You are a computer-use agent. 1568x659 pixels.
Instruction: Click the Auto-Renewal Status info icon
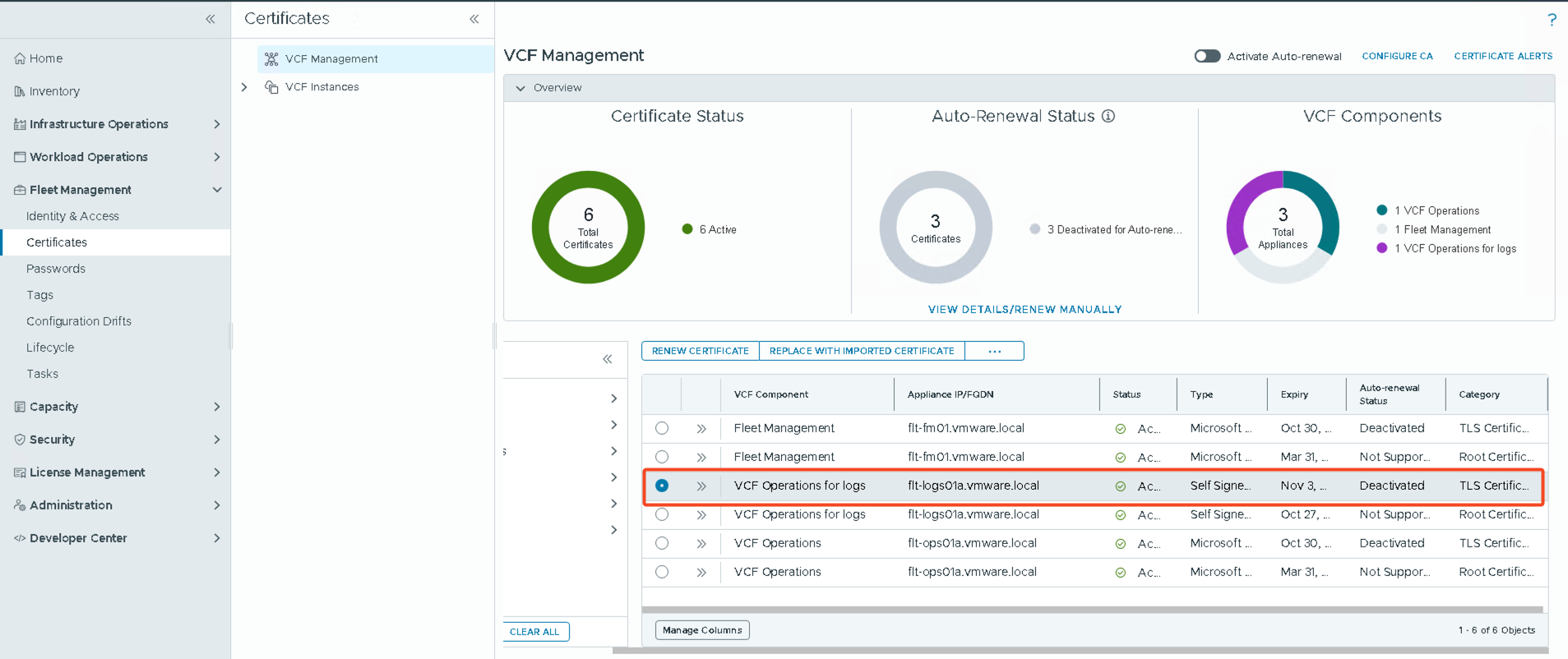click(1108, 117)
